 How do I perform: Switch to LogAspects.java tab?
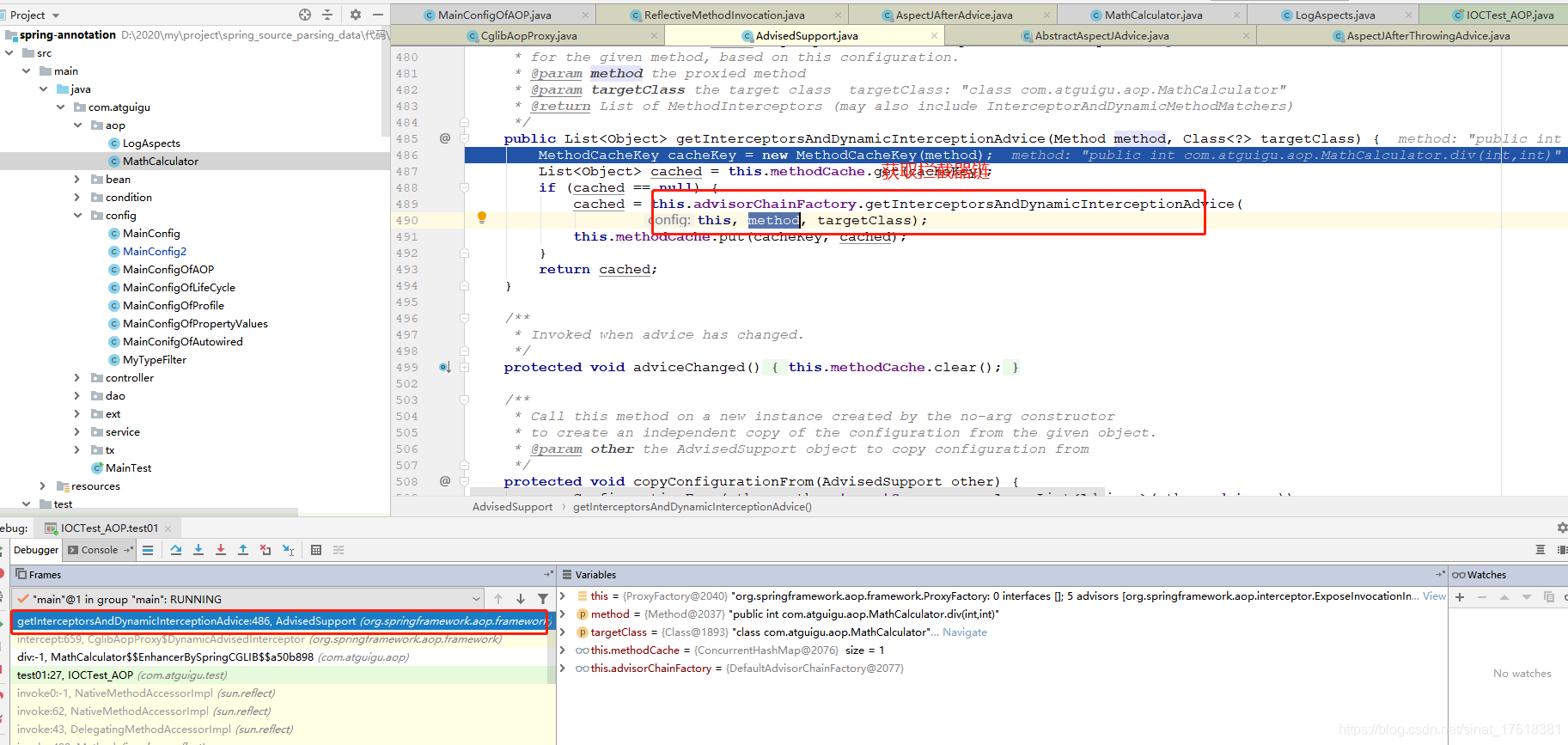tap(1334, 15)
